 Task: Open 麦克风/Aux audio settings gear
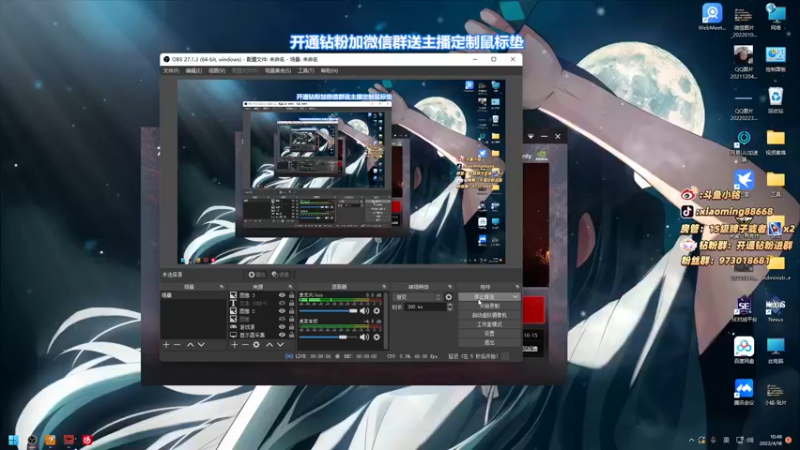point(377,310)
